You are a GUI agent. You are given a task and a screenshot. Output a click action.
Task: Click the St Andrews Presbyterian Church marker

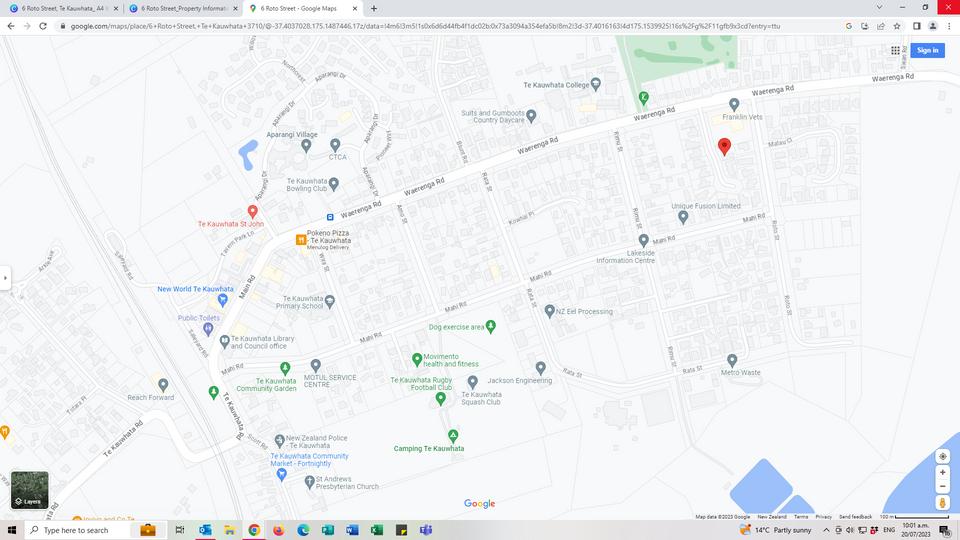(310, 482)
